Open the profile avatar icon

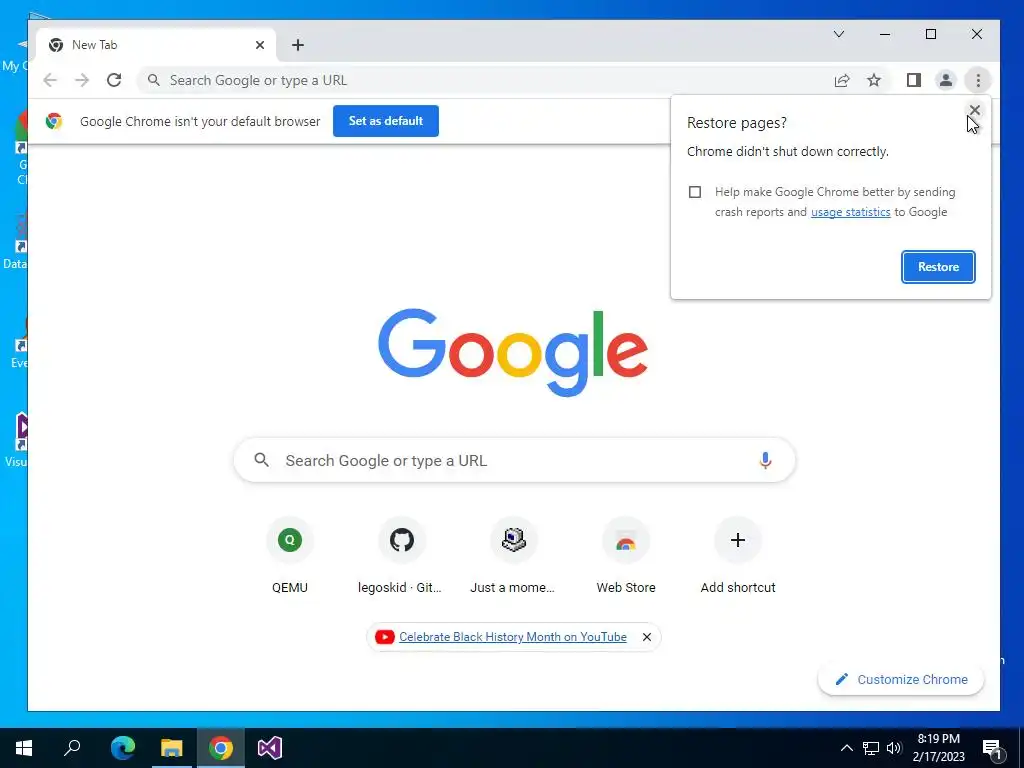click(946, 80)
